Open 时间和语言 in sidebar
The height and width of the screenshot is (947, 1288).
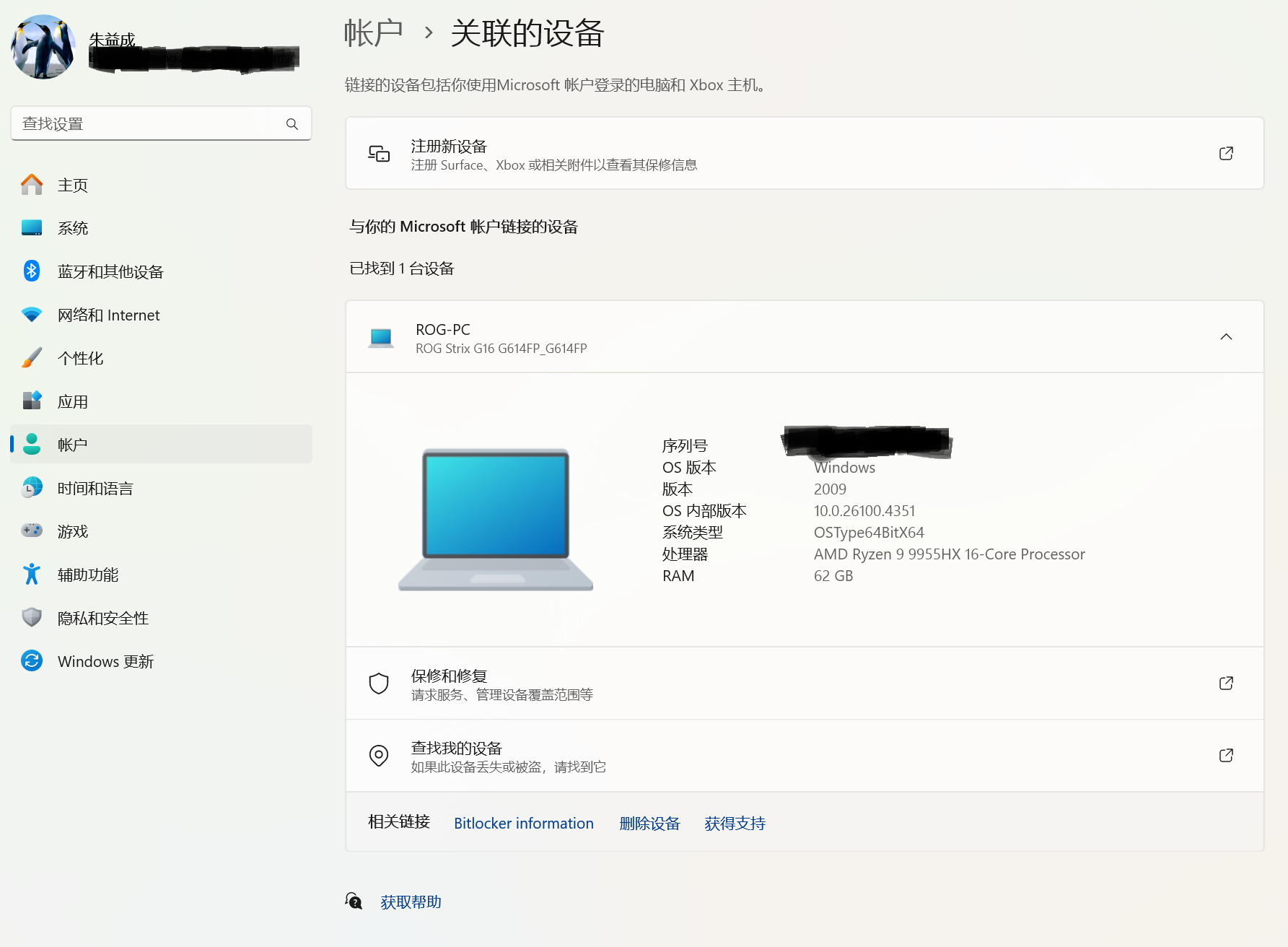point(161,488)
